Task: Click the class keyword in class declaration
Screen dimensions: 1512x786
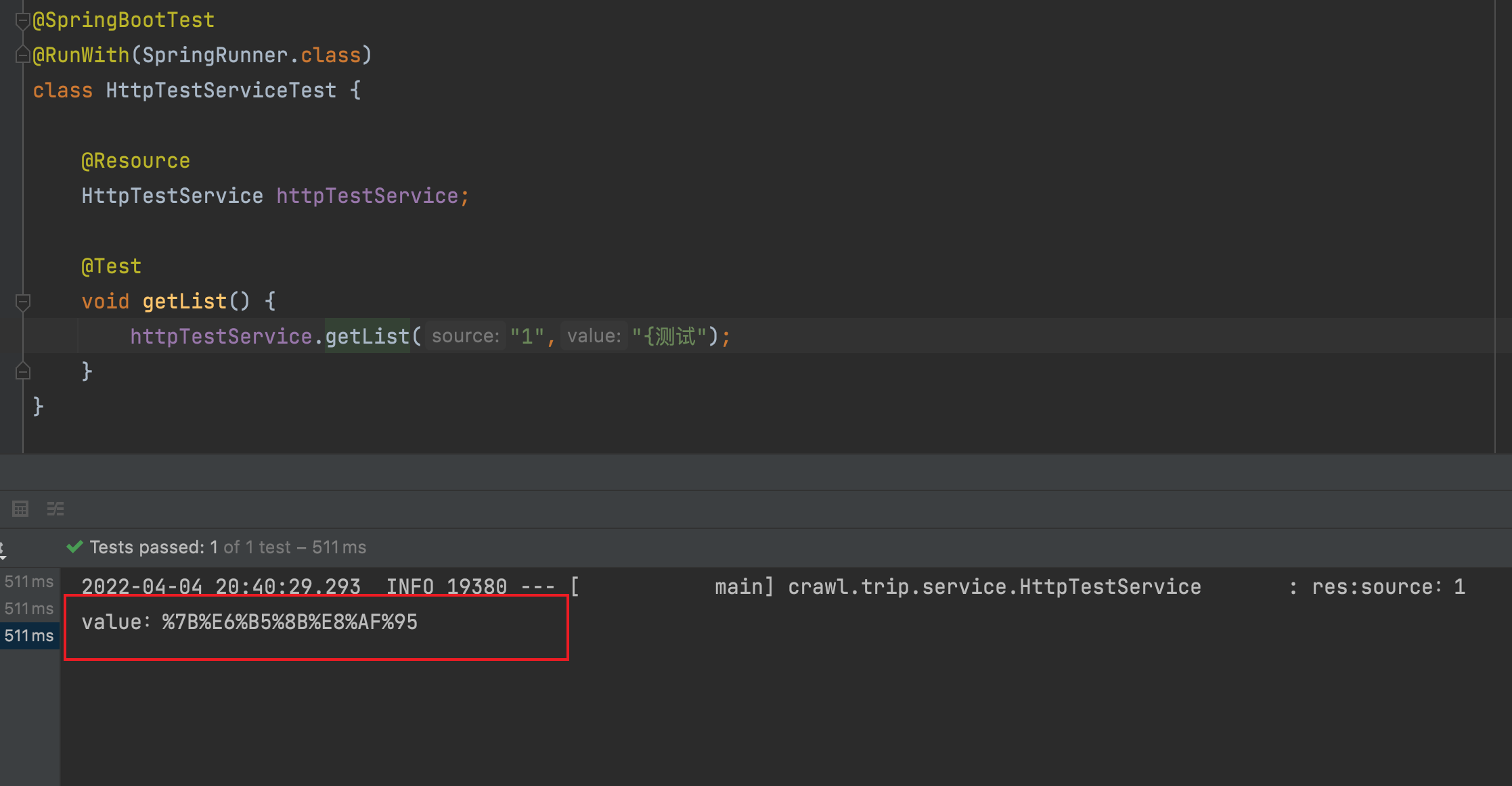Action: point(62,91)
